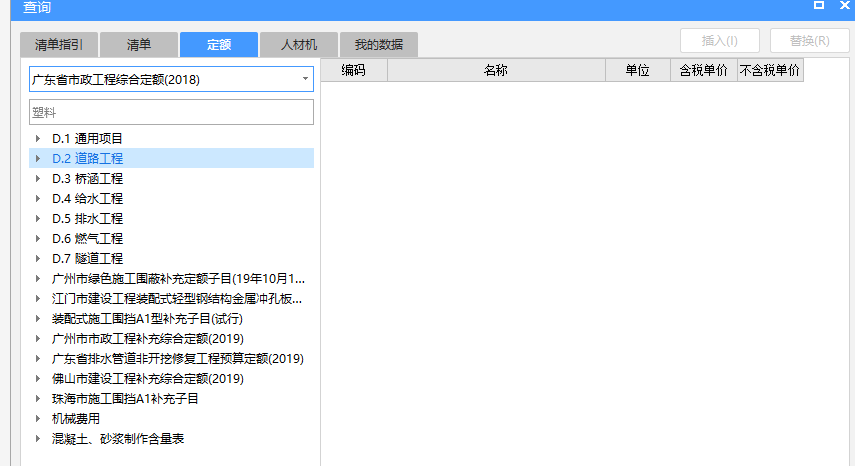Click the 不含税单价 column header
Viewport: 855px width, 466px height.
(x=770, y=70)
